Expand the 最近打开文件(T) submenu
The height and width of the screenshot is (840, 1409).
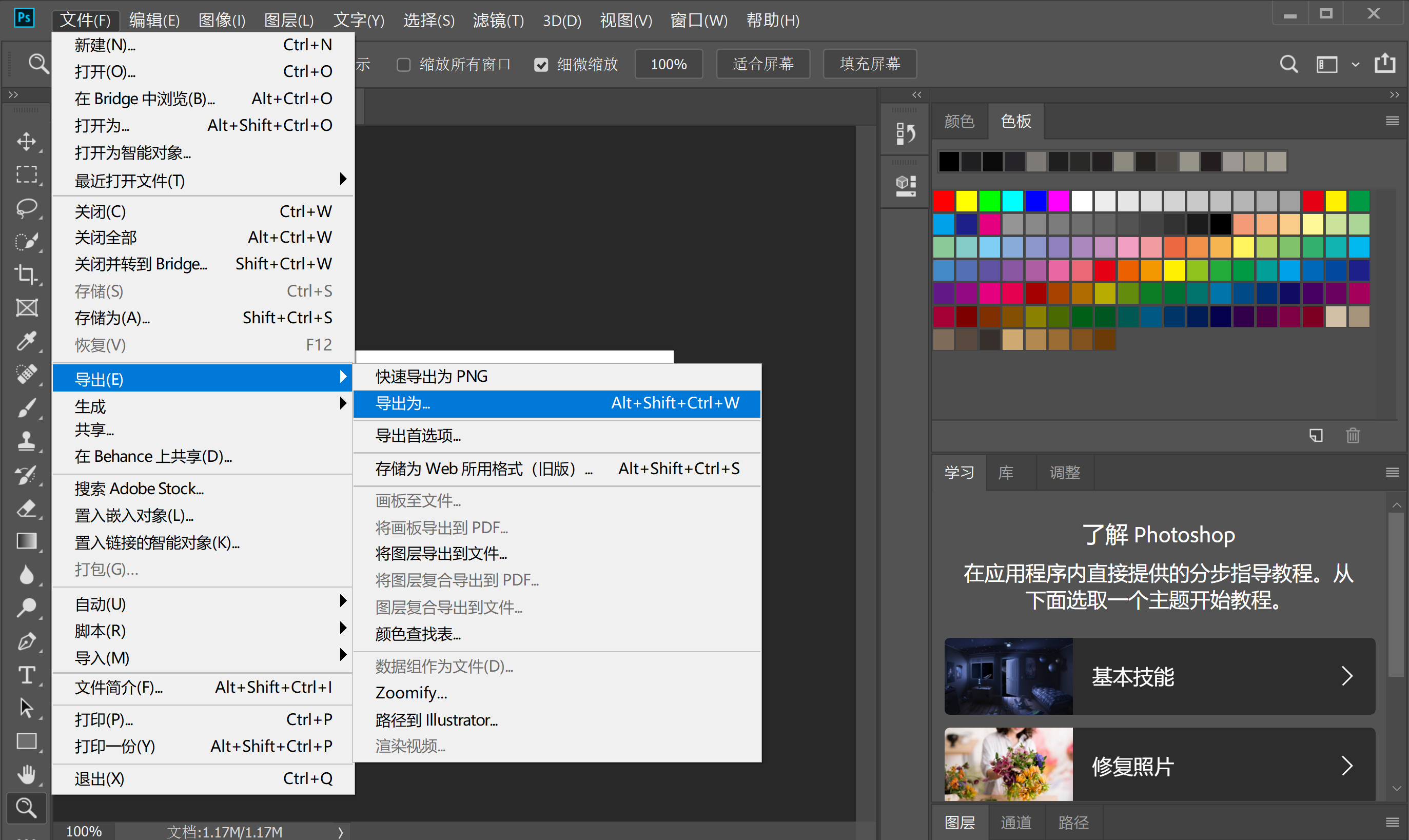tap(203, 181)
